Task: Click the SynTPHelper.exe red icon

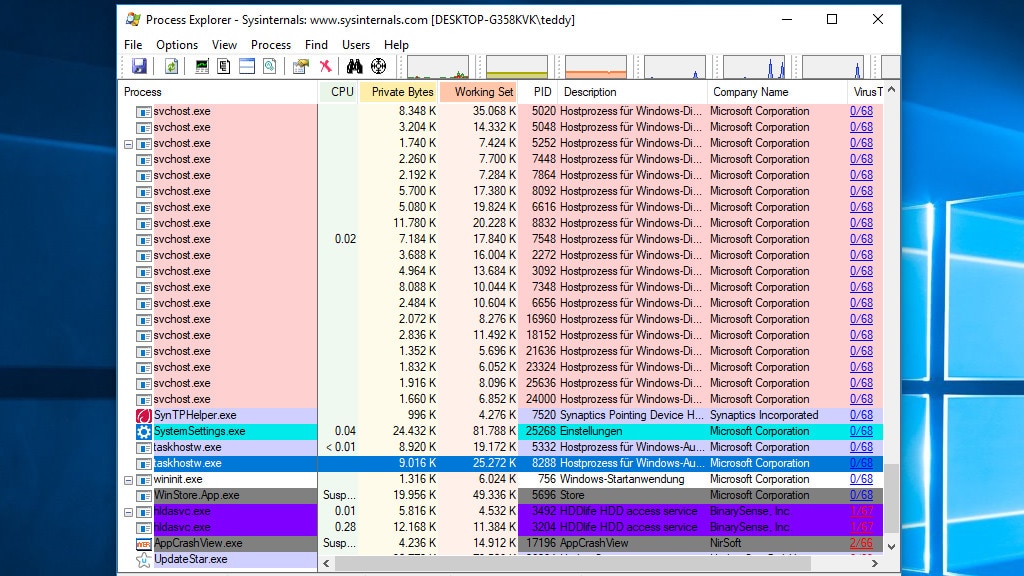Action: [x=144, y=415]
